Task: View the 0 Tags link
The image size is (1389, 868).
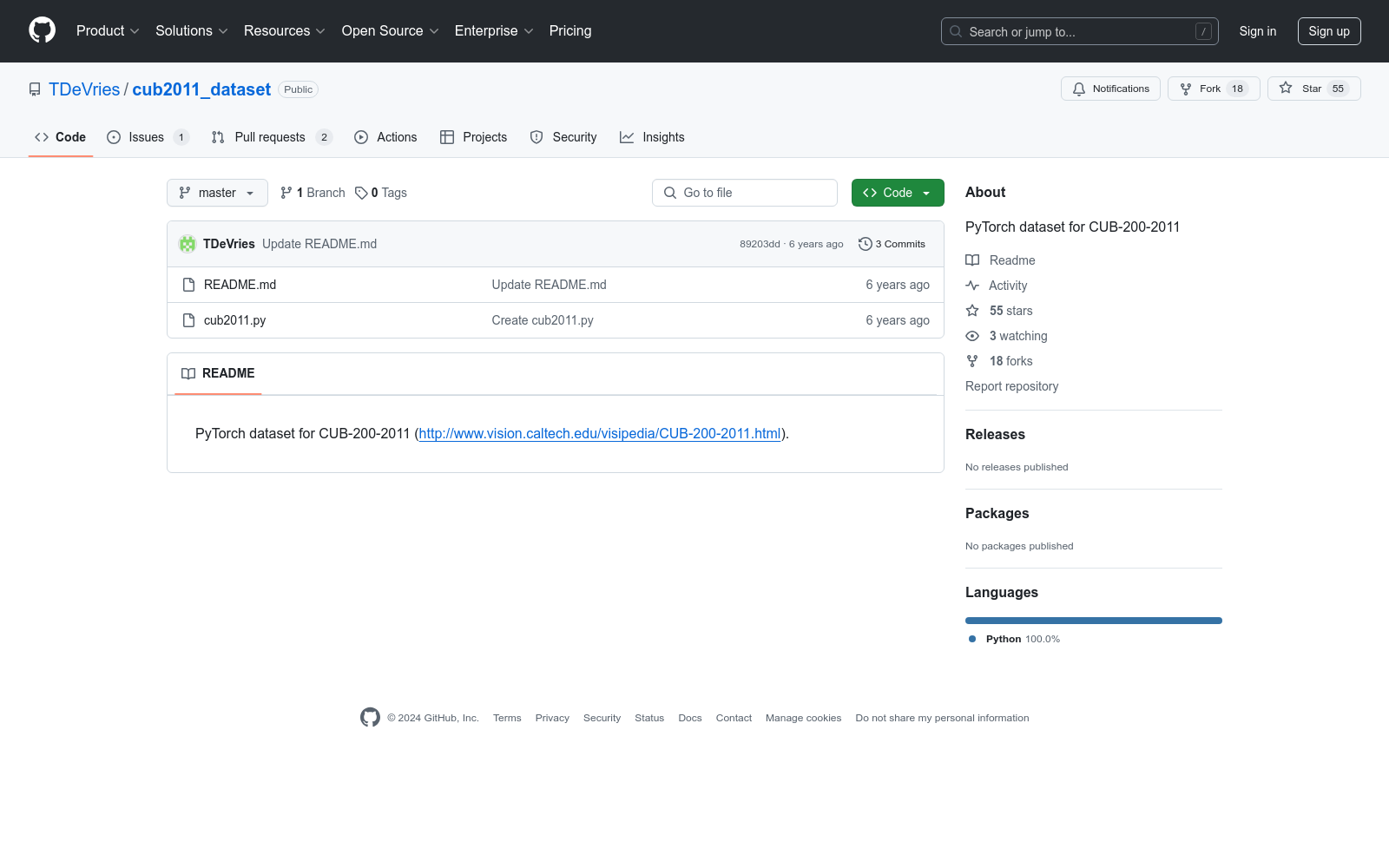Action: coord(381,193)
